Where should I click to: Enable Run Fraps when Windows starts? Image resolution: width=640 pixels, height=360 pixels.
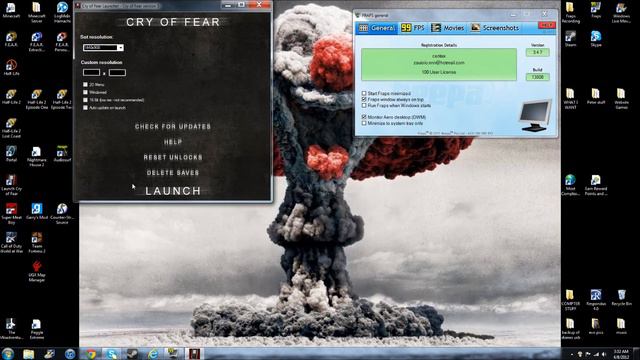pyautogui.click(x=364, y=105)
